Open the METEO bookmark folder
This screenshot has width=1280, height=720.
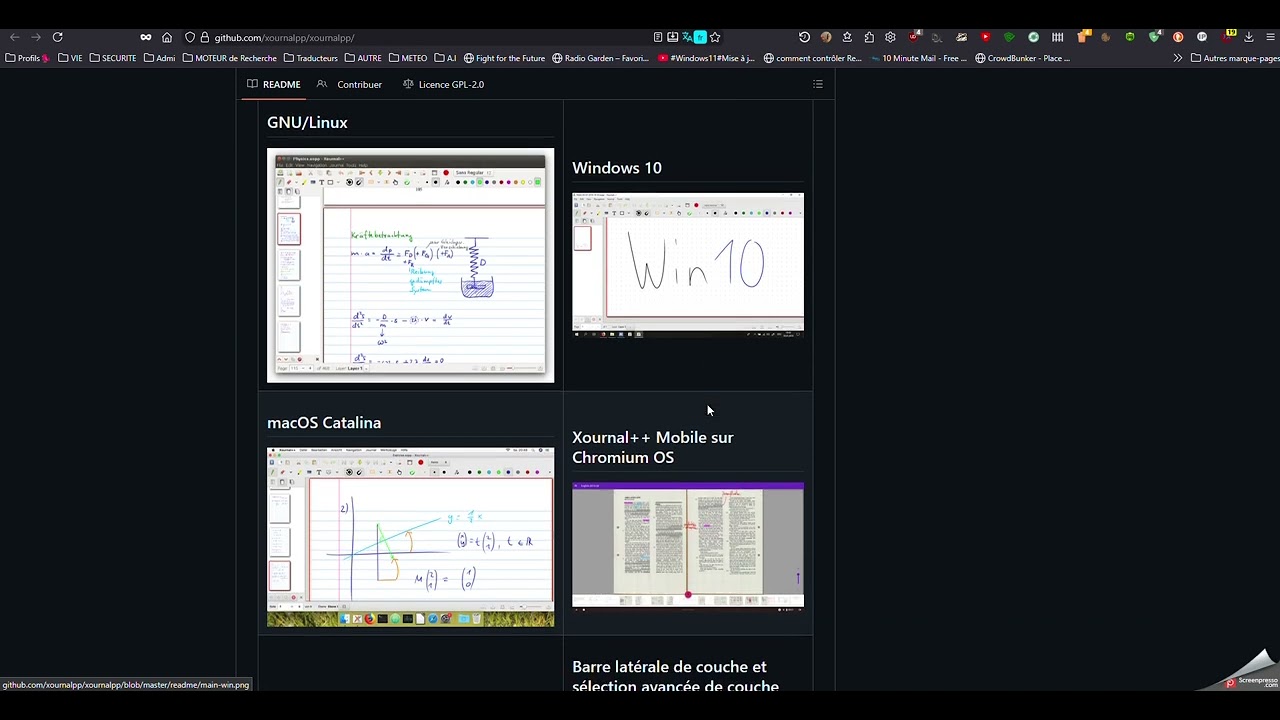(x=408, y=58)
